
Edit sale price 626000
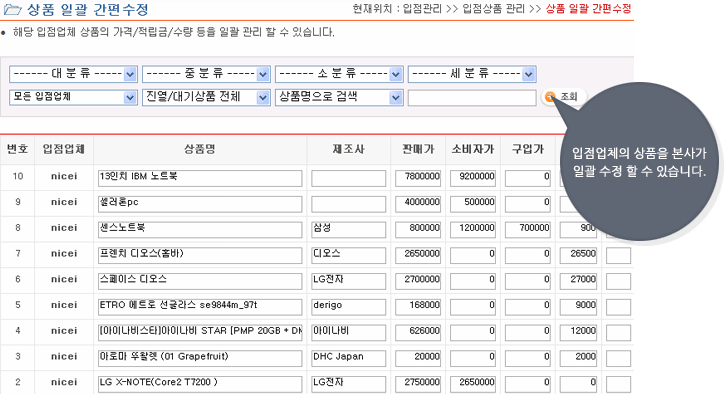tap(418, 332)
